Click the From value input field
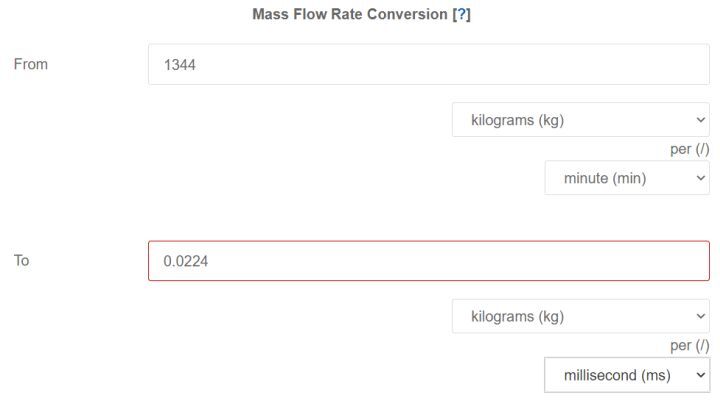 tap(428, 65)
